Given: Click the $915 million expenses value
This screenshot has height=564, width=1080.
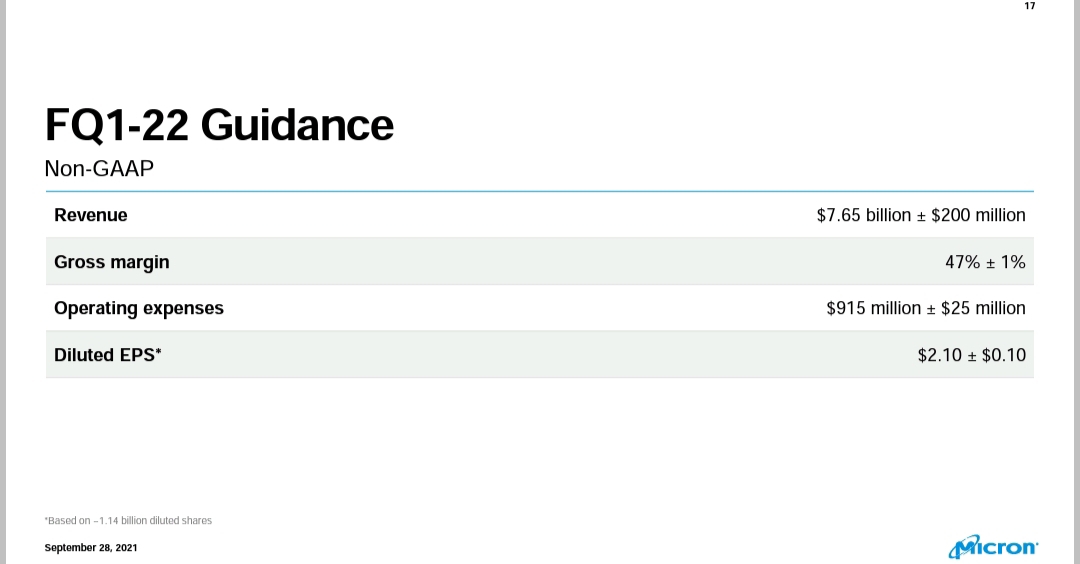Looking at the screenshot, I should click(873, 308).
